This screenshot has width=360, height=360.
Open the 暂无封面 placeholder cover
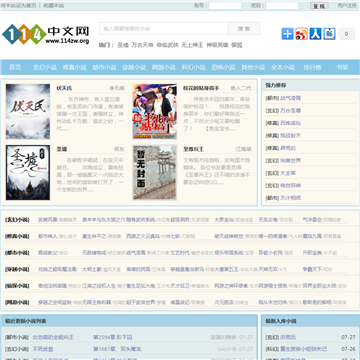(x=155, y=173)
